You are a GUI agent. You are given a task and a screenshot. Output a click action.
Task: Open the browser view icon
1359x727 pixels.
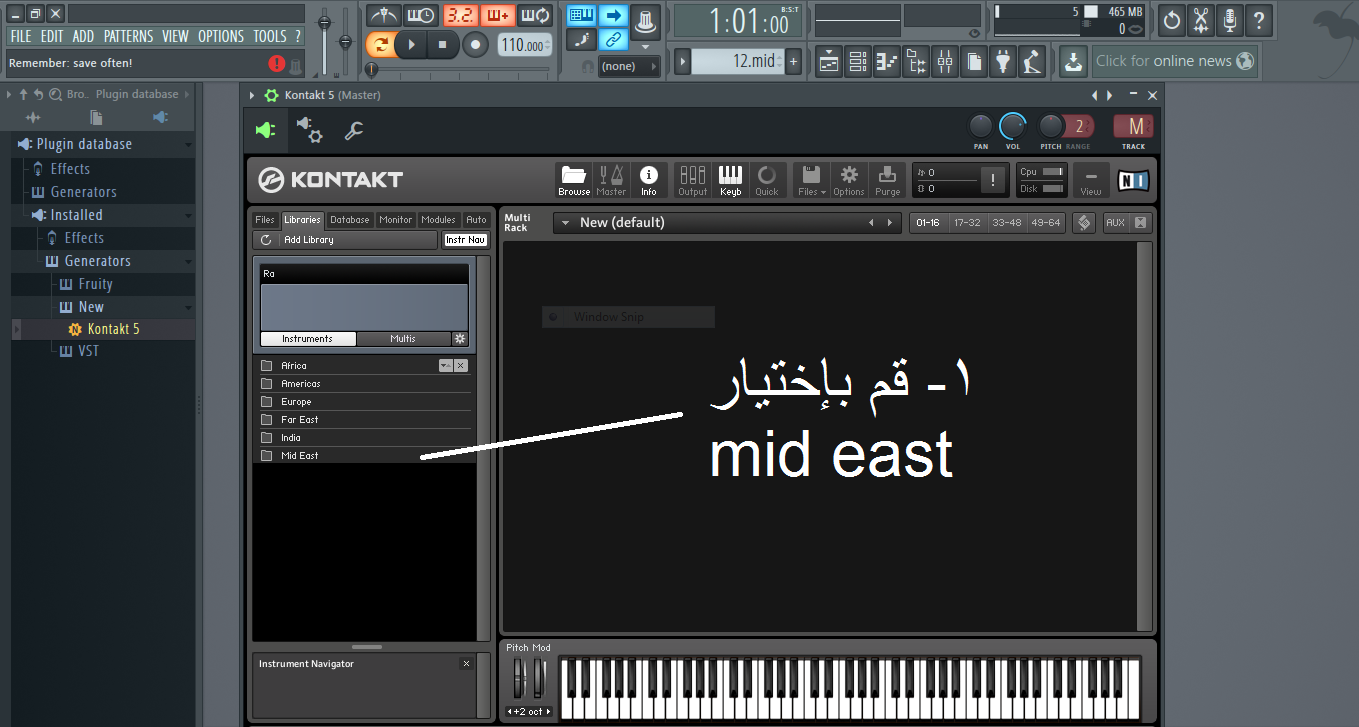click(x=916, y=61)
